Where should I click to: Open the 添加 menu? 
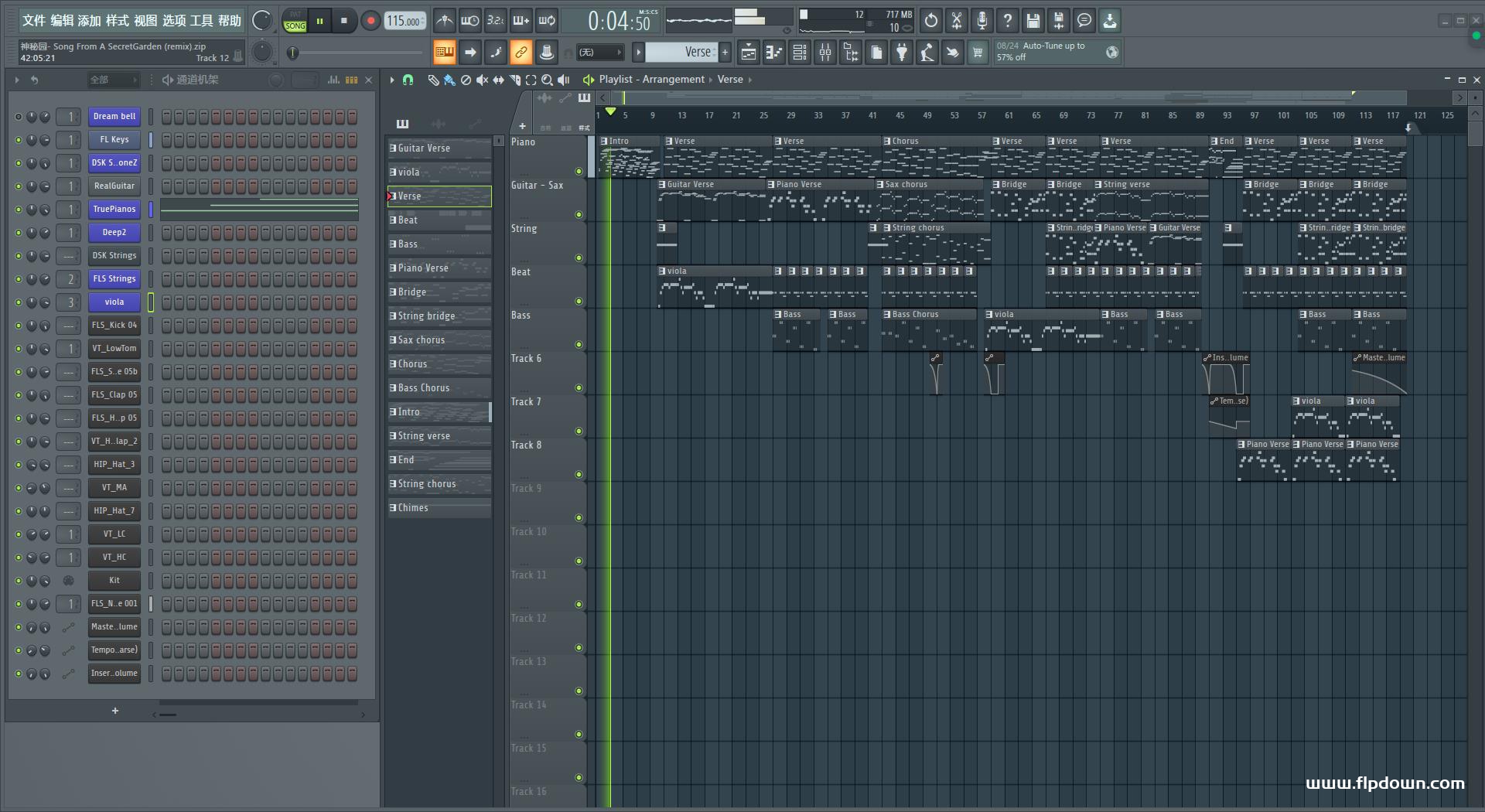pyautogui.click(x=90, y=21)
